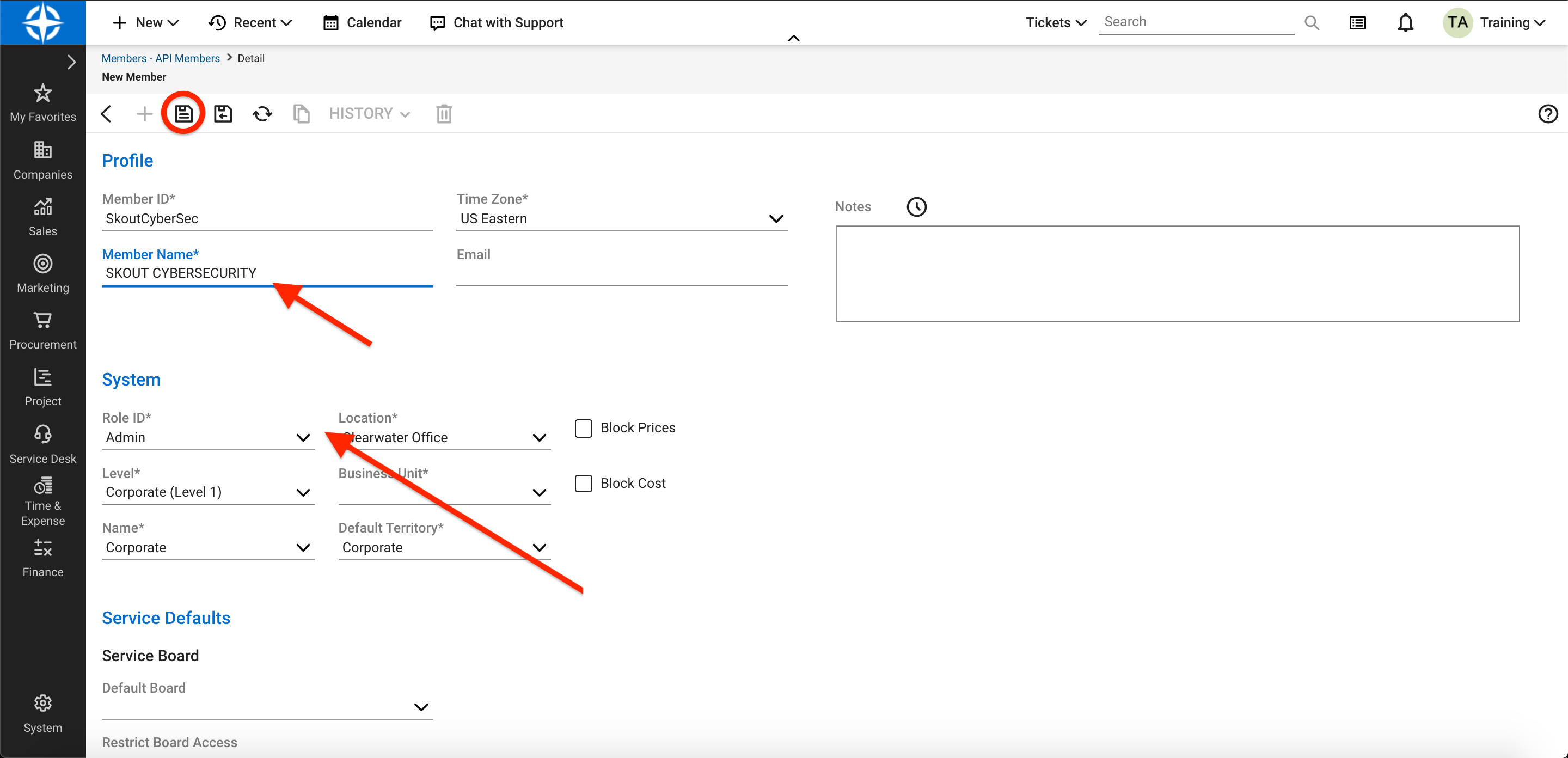Screen dimensions: 1568x758
Task: Open the Project module
Action: coord(42,387)
